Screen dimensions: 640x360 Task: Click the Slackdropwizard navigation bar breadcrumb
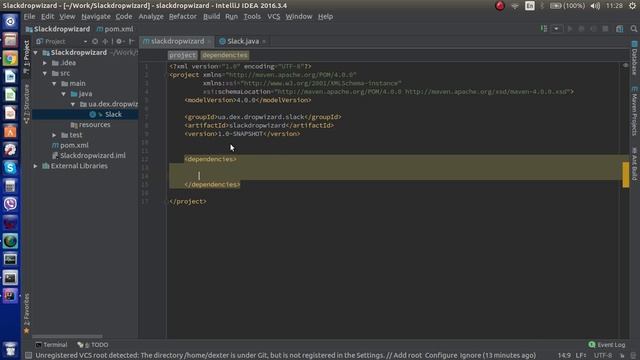[58, 29]
